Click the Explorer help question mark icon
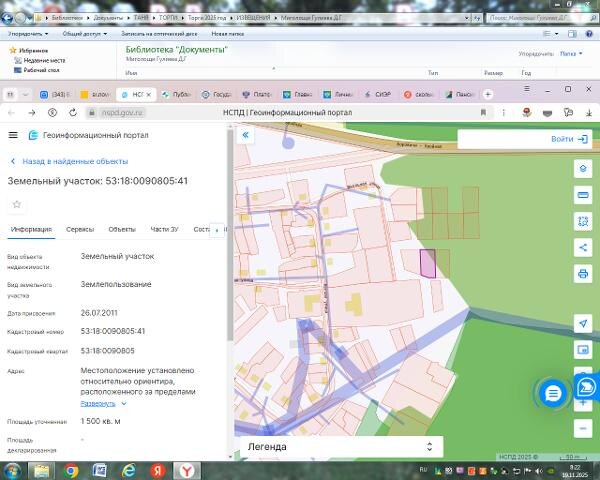The height and width of the screenshot is (480, 600). click(x=589, y=34)
